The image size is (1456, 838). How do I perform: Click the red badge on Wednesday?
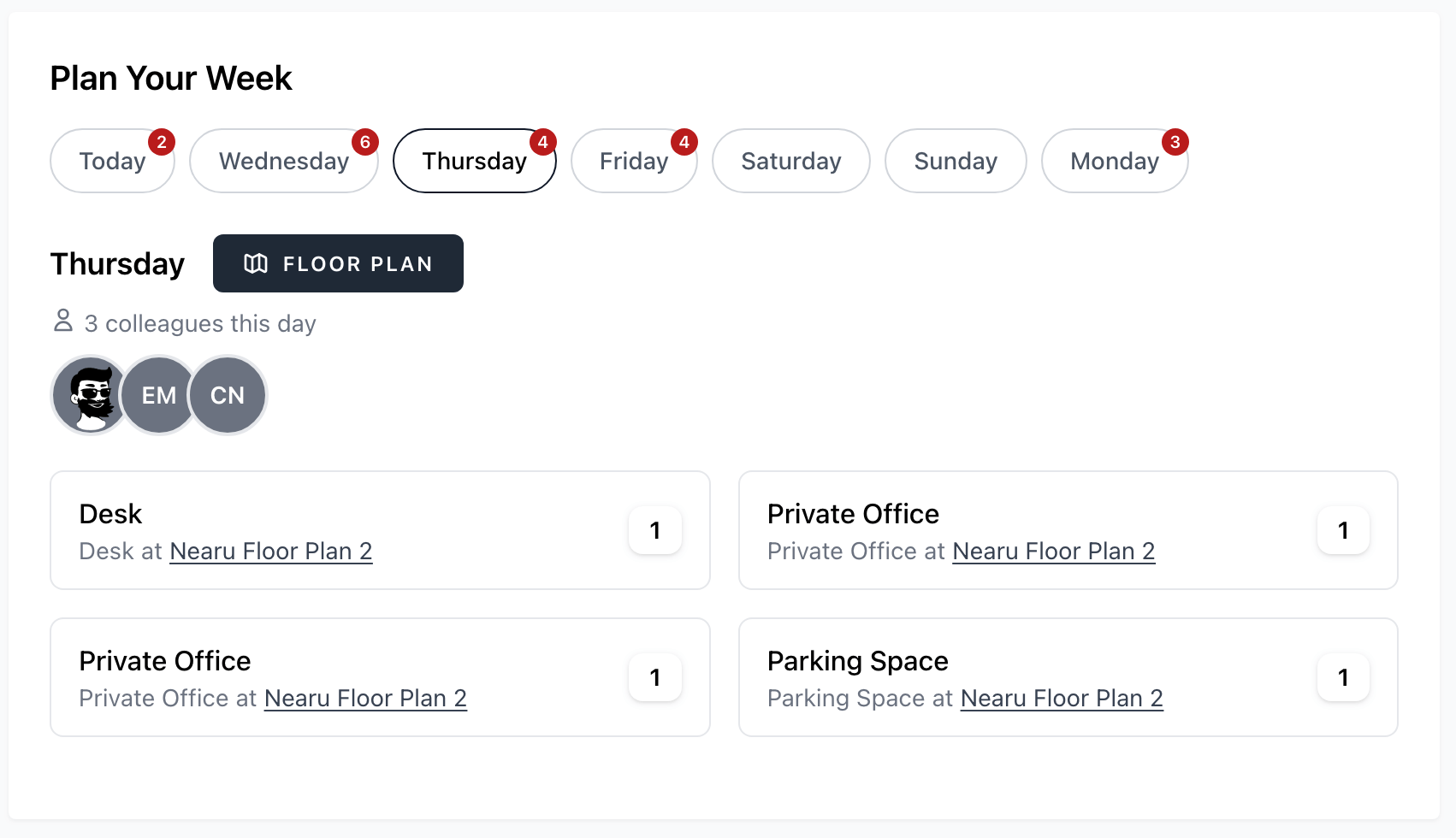(x=365, y=142)
